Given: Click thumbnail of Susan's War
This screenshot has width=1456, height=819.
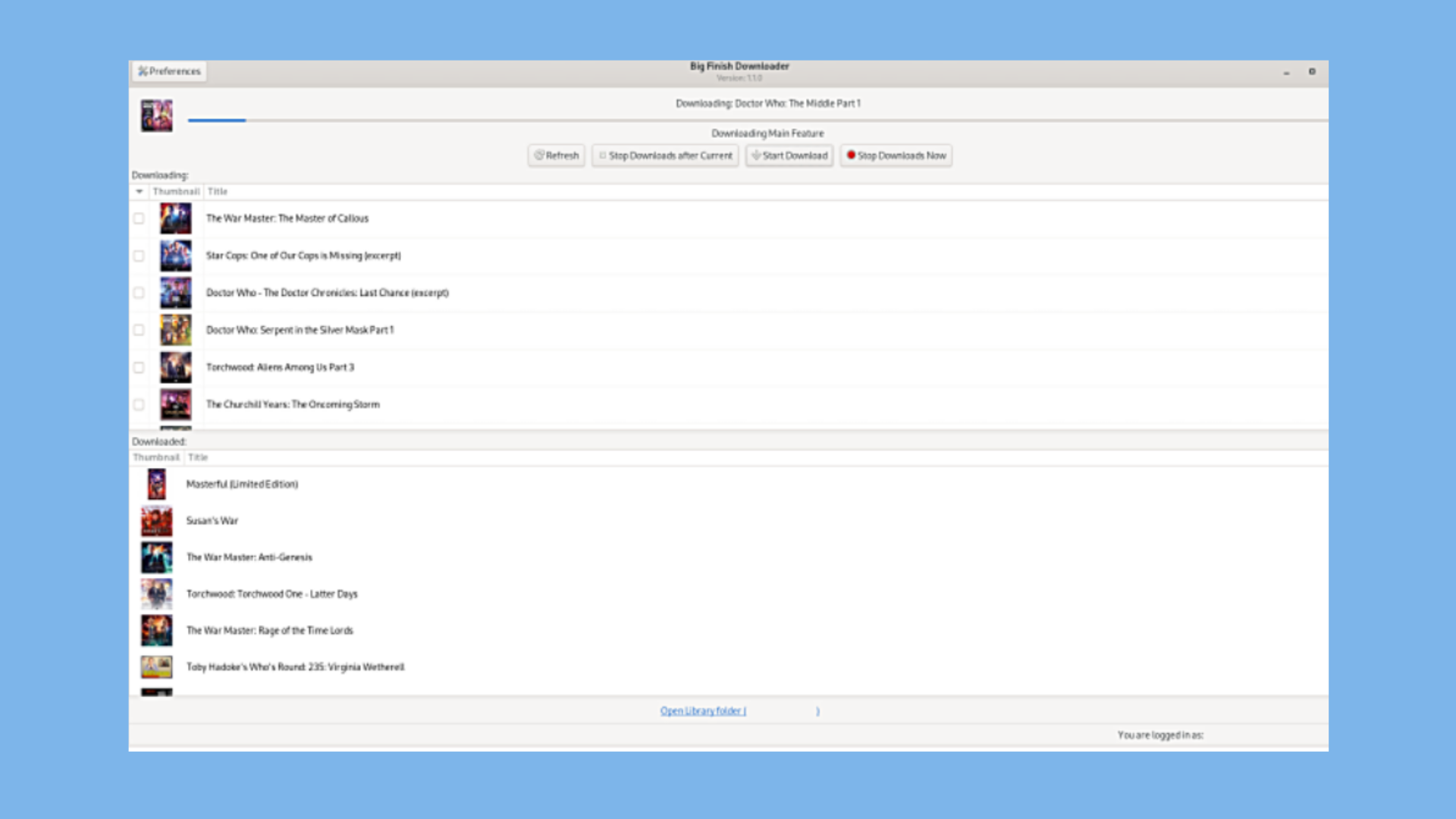Looking at the screenshot, I should coord(156,521).
